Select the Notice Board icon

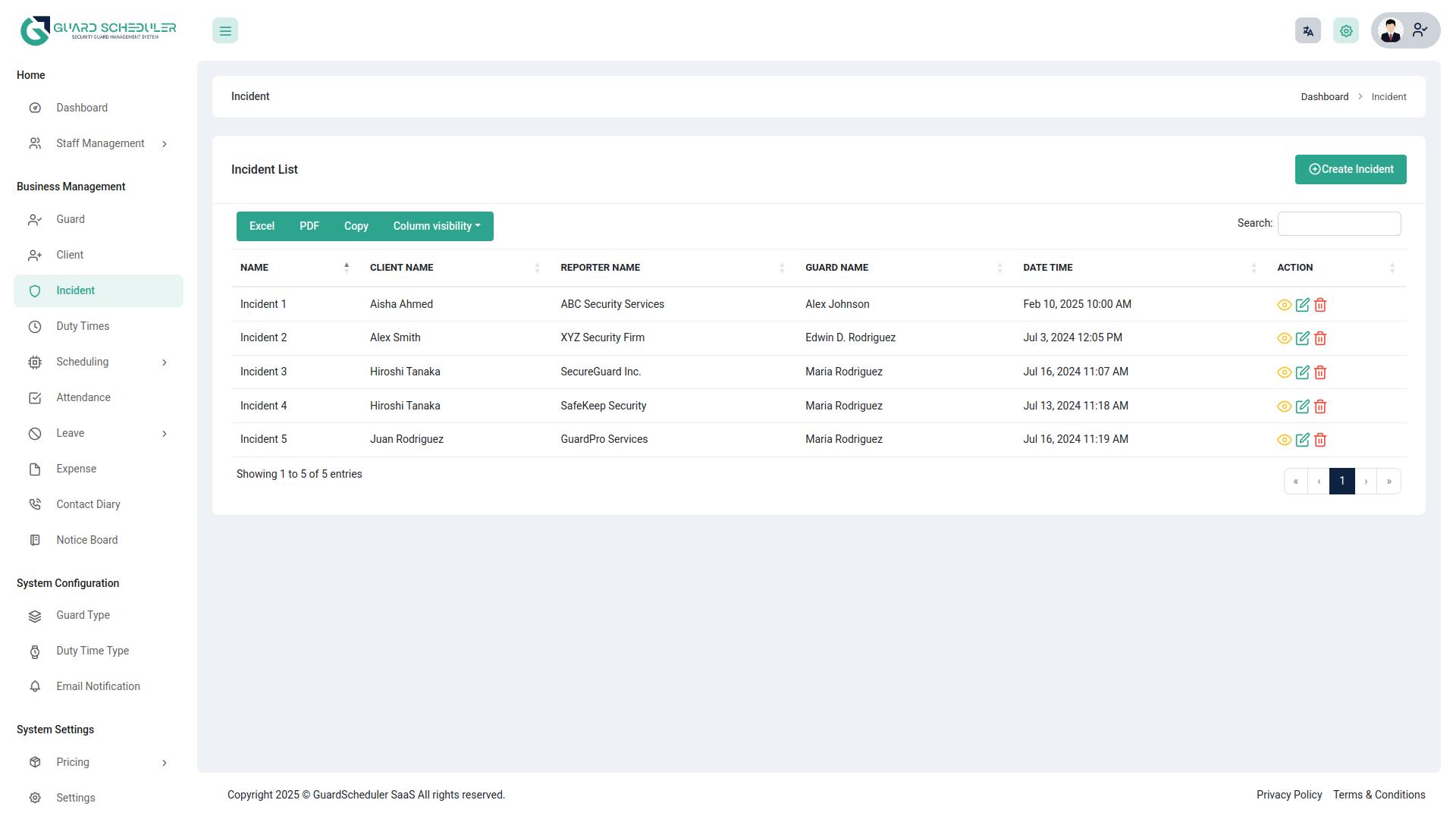click(35, 539)
